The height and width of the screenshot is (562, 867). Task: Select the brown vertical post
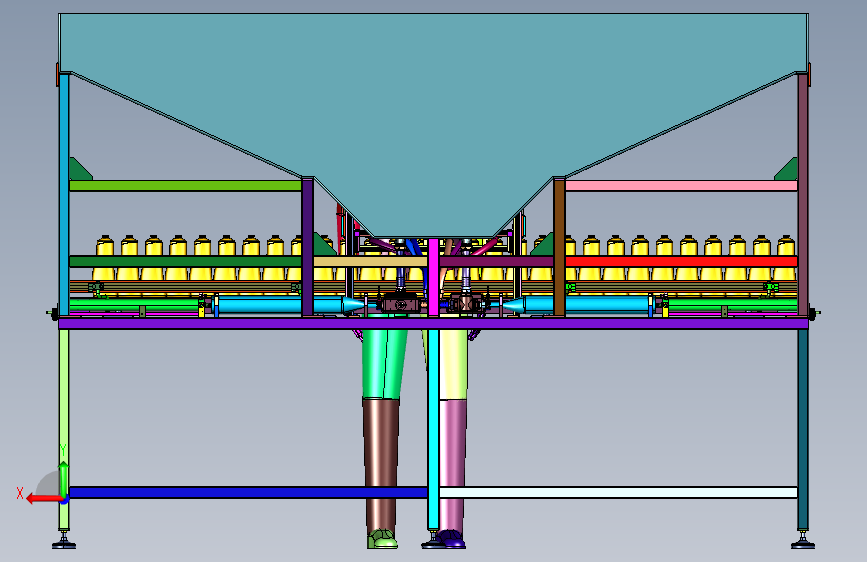(x=559, y=247)
